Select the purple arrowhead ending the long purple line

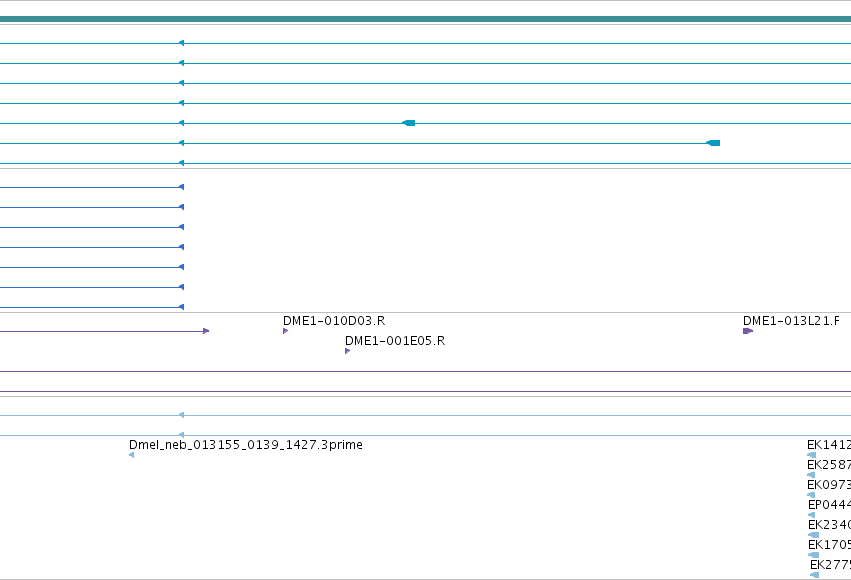(x=206, y=331)
